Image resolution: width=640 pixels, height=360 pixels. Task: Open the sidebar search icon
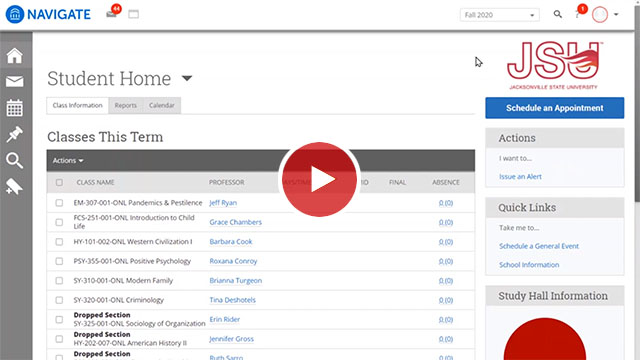[x=14, y=160]
